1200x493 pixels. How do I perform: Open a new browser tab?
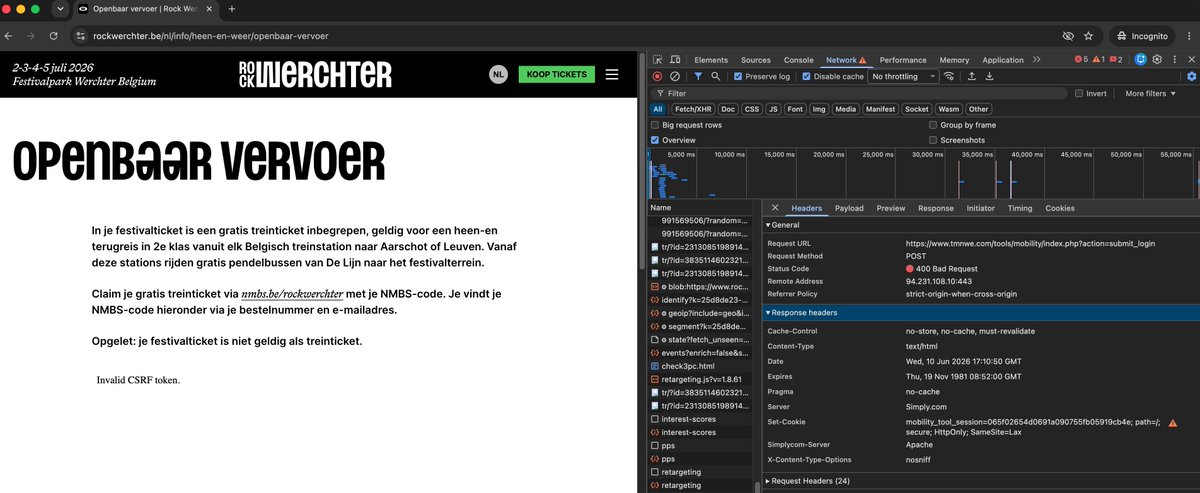coord(232,9)
